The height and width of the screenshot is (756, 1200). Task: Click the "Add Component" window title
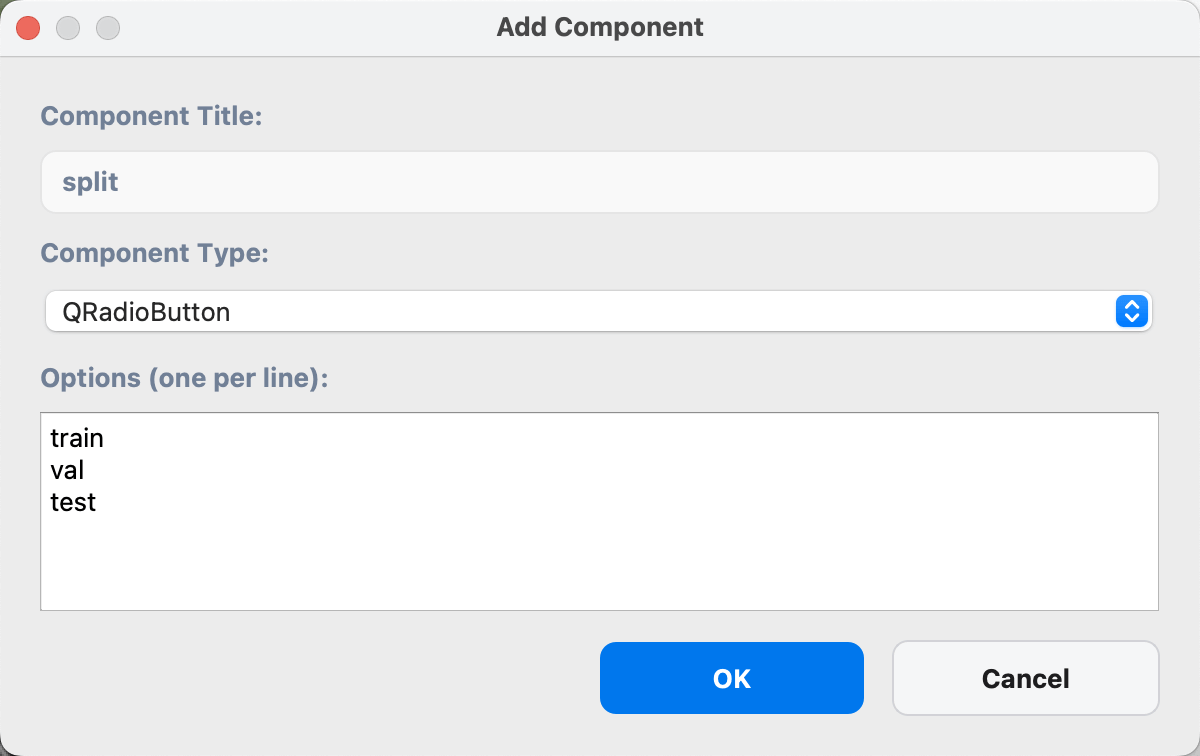pos(600,27)
